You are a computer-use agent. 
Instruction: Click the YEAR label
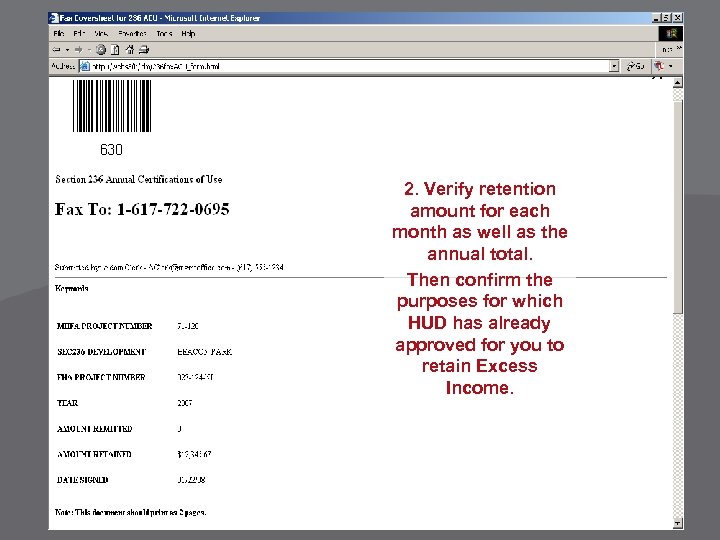tap(68, 403)
